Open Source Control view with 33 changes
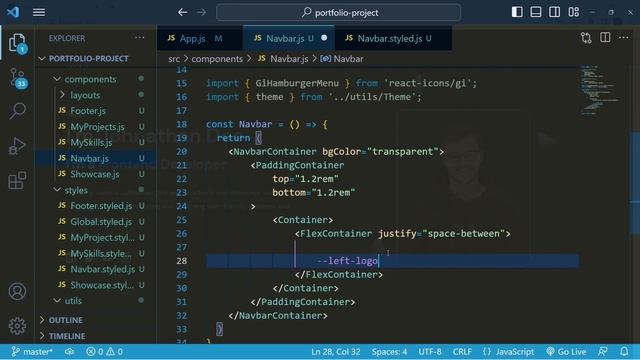This screenshot has height=360, width=640. click(x=17, y=78)
